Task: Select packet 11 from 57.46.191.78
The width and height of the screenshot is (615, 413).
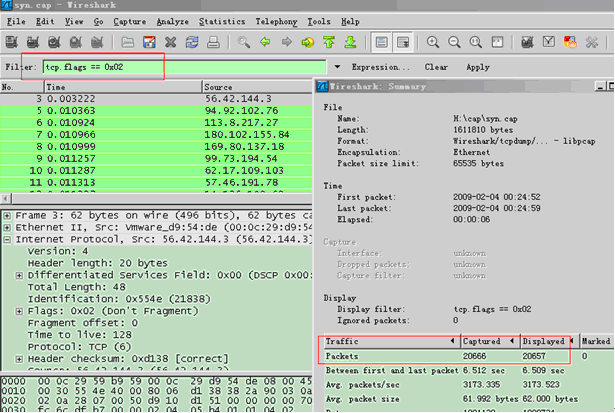Action: [x=156, y=183]
